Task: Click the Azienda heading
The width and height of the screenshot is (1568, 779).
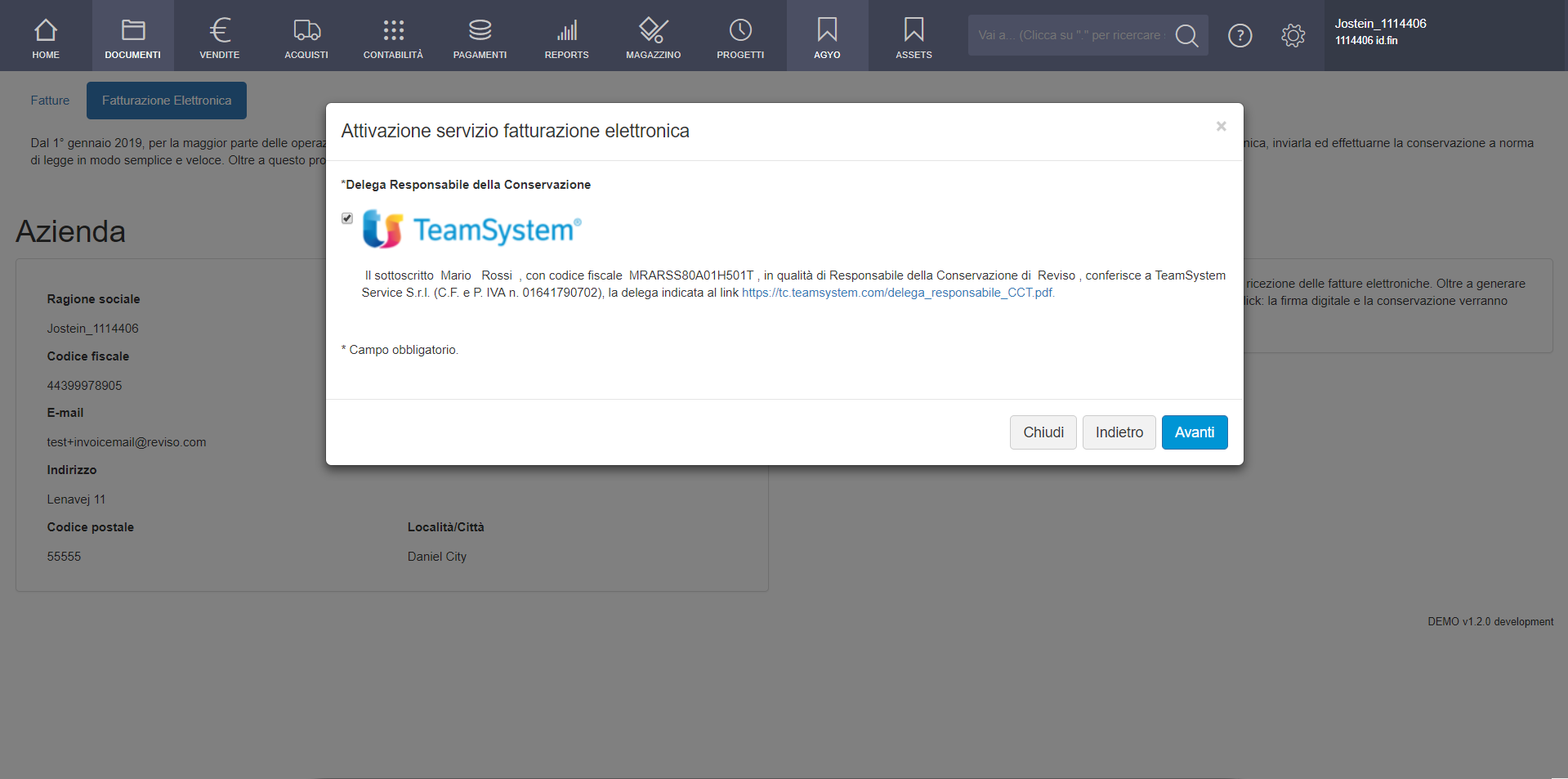Action: (71, 231)
